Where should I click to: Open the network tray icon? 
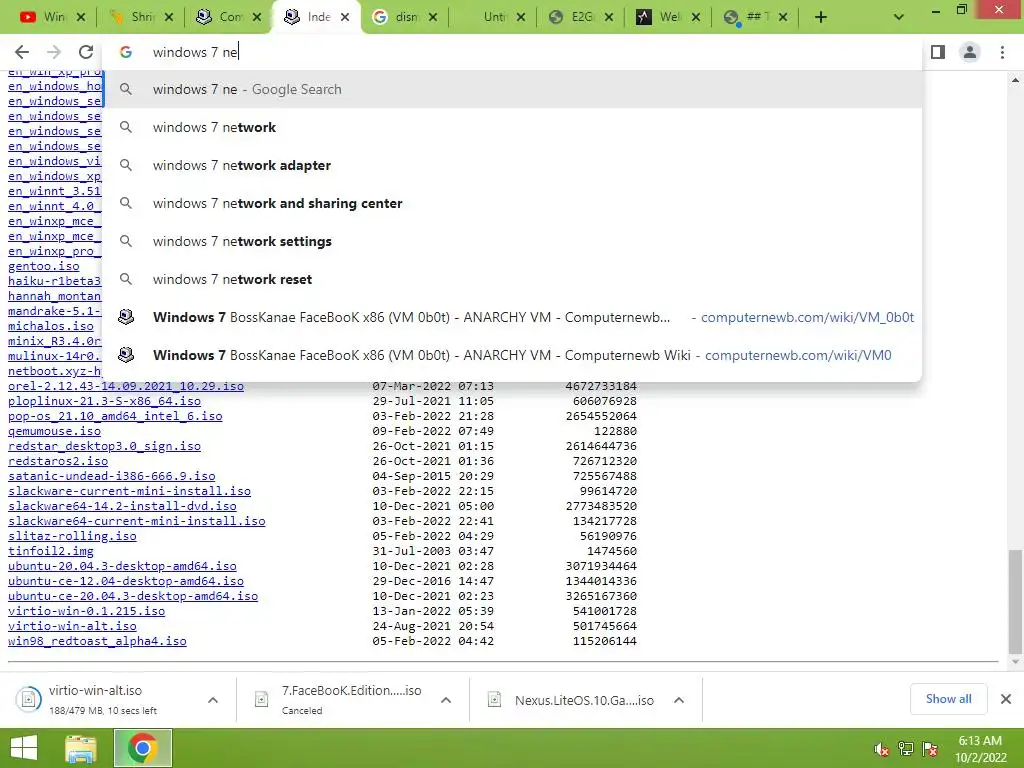click(x=906, y=749)
